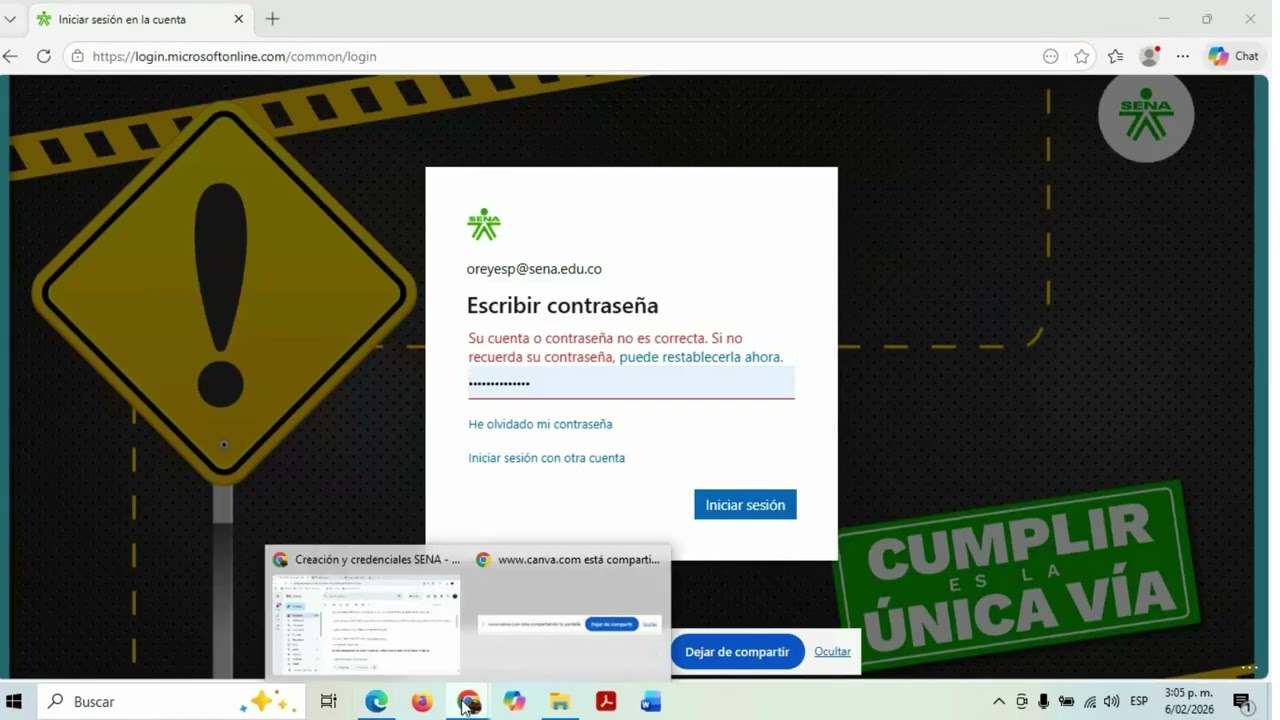This screenshot has width=1280, height=720.
Task: Close the 'Iniciar sesión en la cuenta' tab
Action: coord(239,19)
